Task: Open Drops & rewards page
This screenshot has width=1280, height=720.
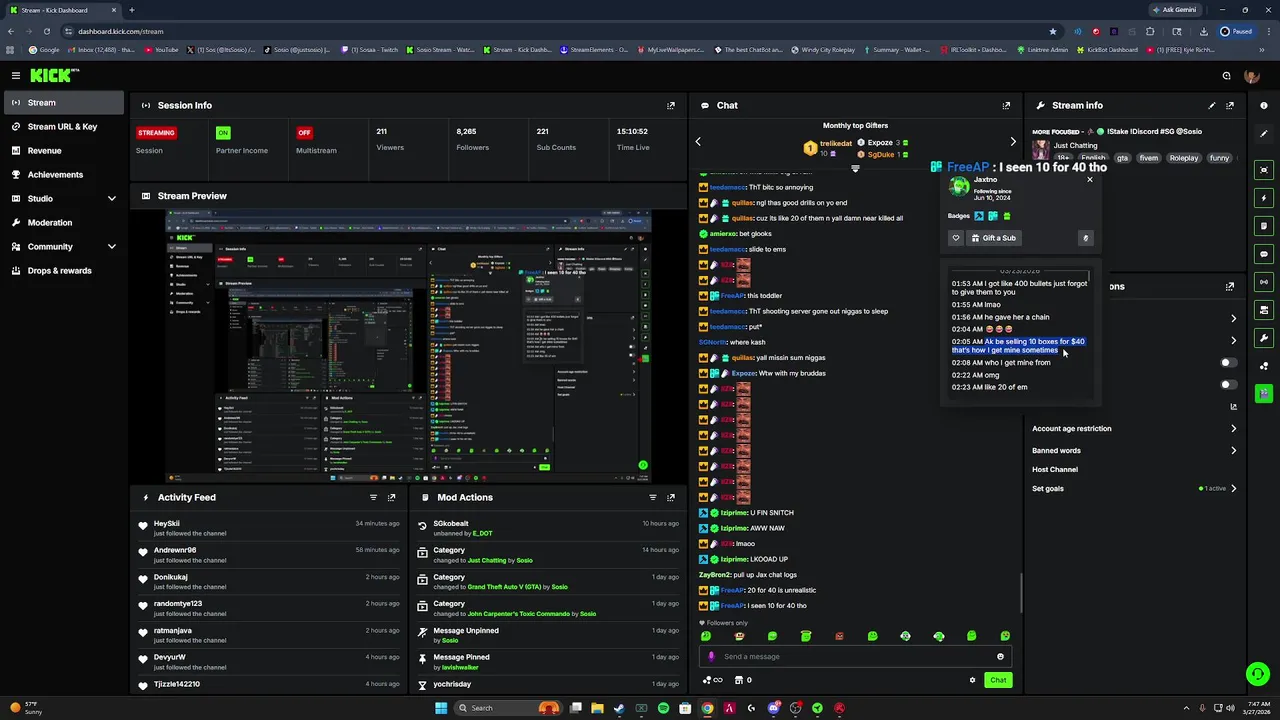Action: click(x=62, y=270)
